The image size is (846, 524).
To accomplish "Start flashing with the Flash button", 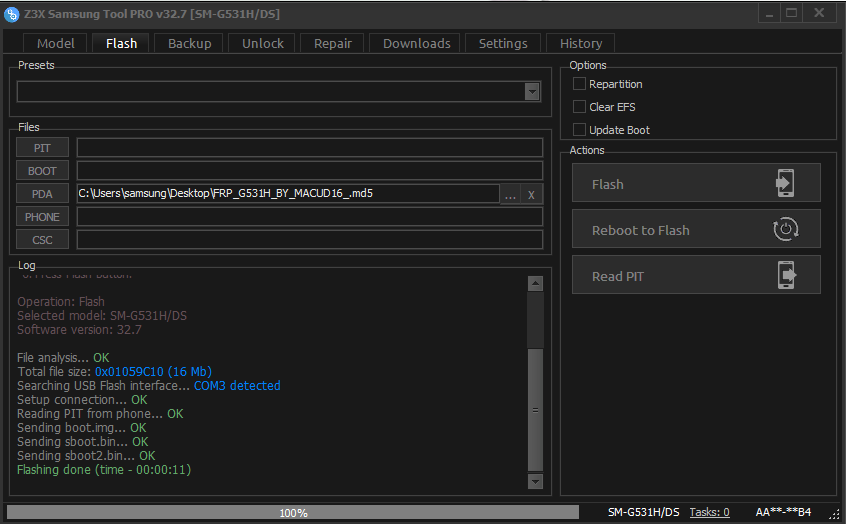I will point(696,183).
